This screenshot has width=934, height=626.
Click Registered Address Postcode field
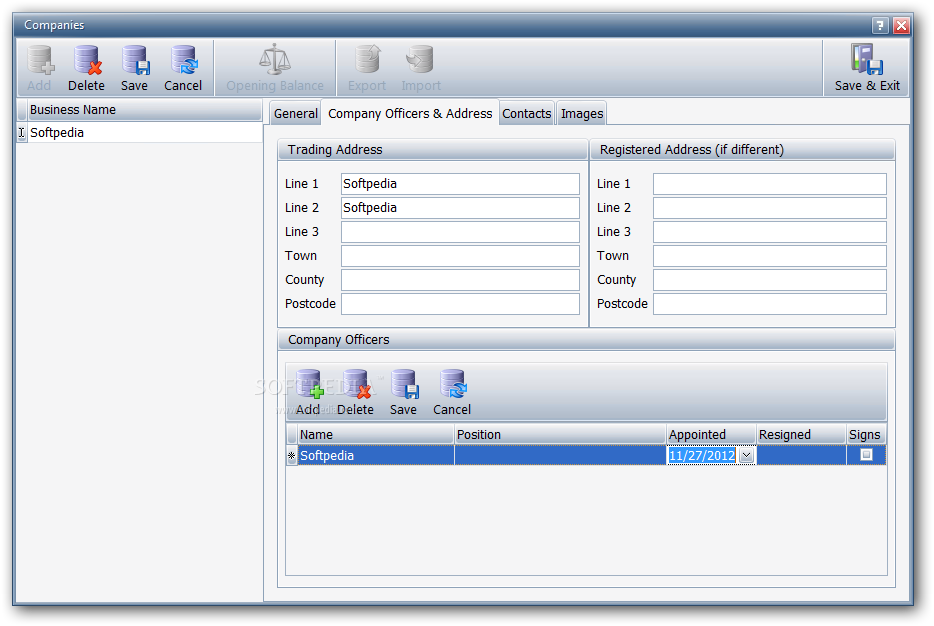(770, 303)
